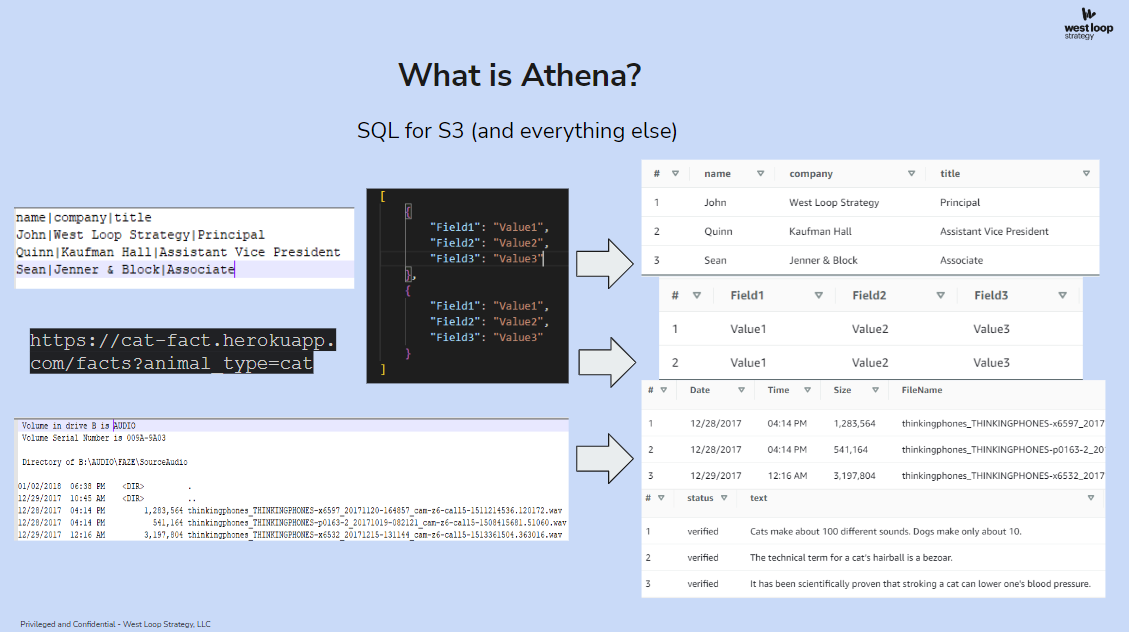Click the "Sean" cell in the name column
1129x632 pixels.
click(715, 260)
